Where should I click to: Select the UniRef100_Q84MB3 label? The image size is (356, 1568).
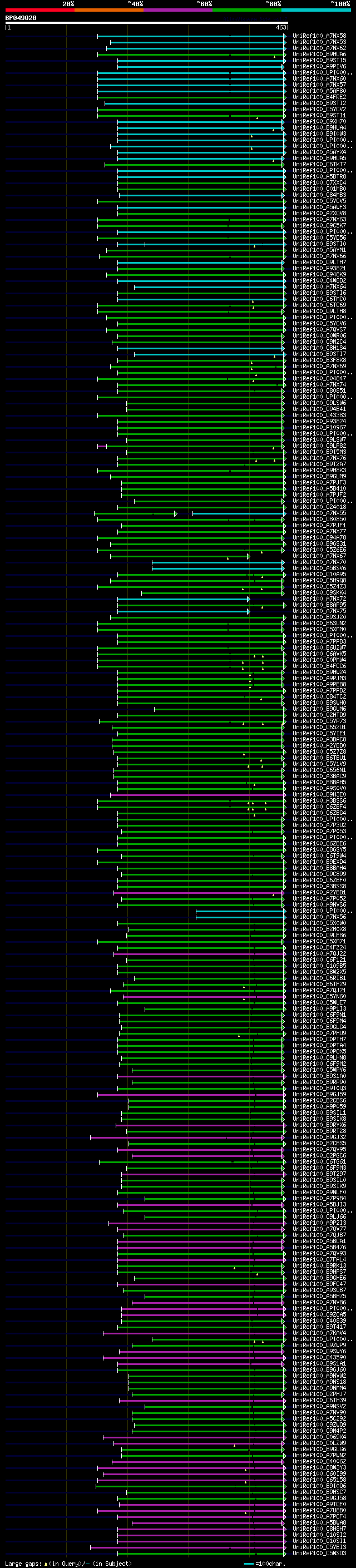click(319, 195)
